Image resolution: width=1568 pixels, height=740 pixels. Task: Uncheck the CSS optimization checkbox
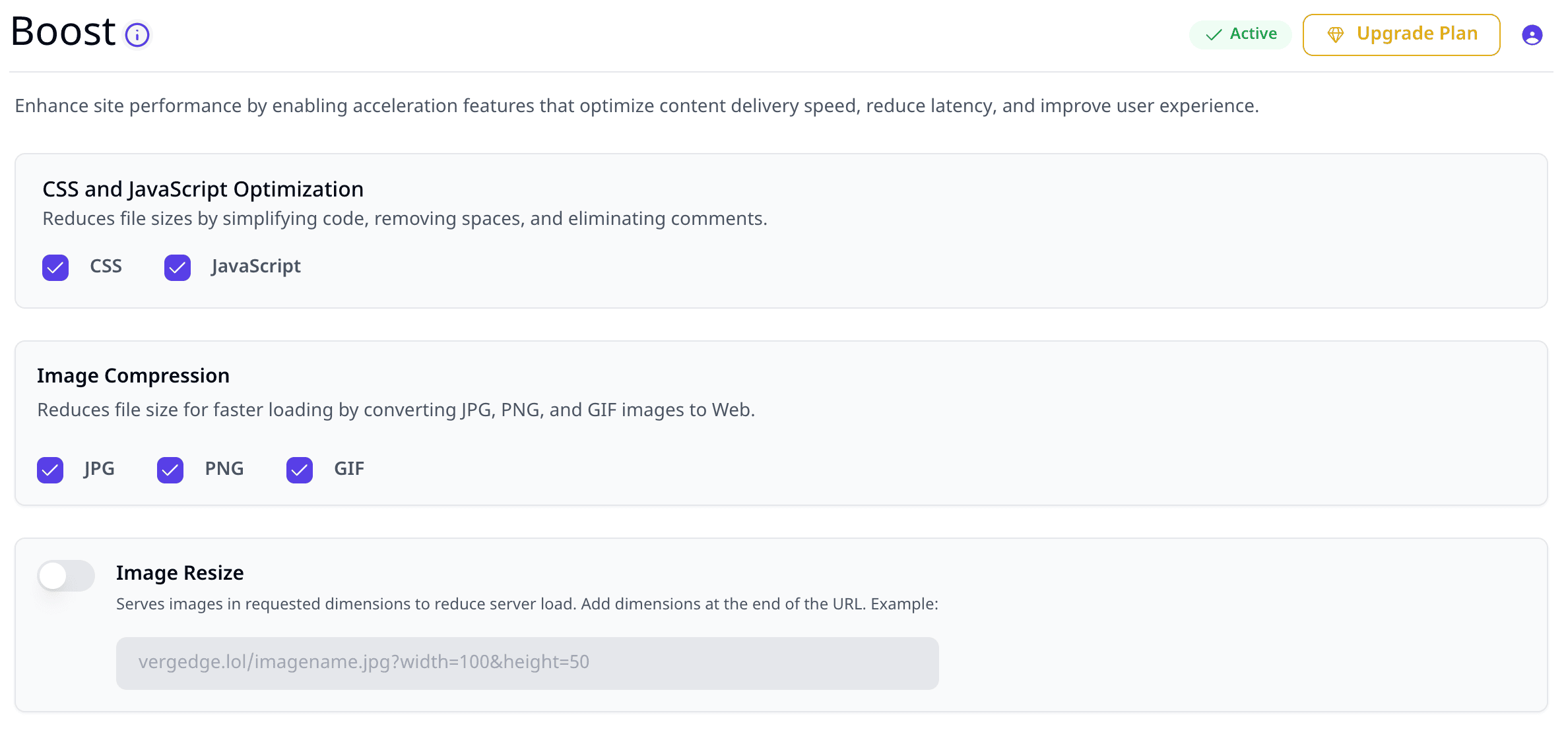(55, 268)
